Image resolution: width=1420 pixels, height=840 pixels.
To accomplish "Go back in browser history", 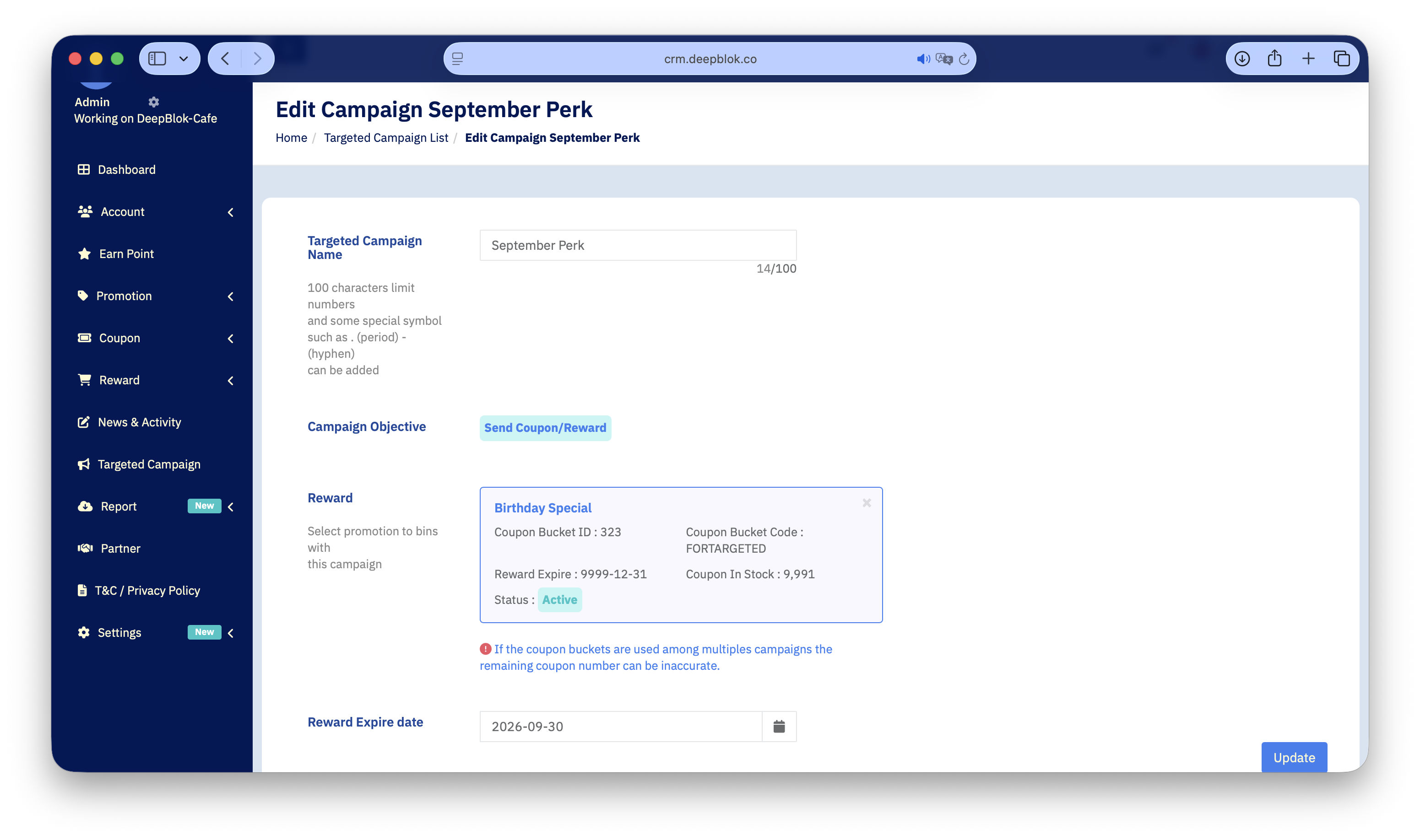I will [x=225, y=58].
